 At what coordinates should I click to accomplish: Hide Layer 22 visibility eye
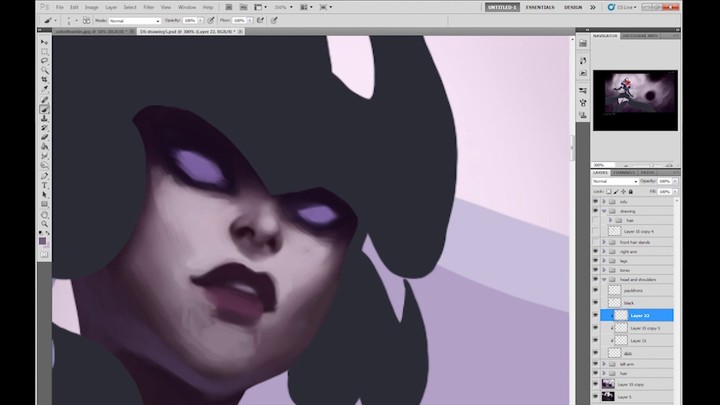[x=596, y=315]
